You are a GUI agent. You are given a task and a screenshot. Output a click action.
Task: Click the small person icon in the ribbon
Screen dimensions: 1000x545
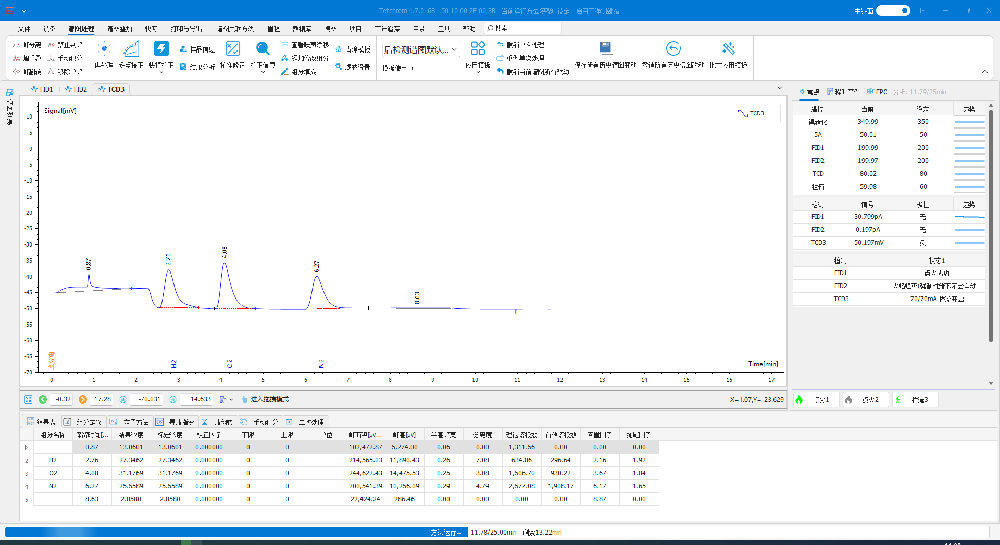click(x=183, y=49)
